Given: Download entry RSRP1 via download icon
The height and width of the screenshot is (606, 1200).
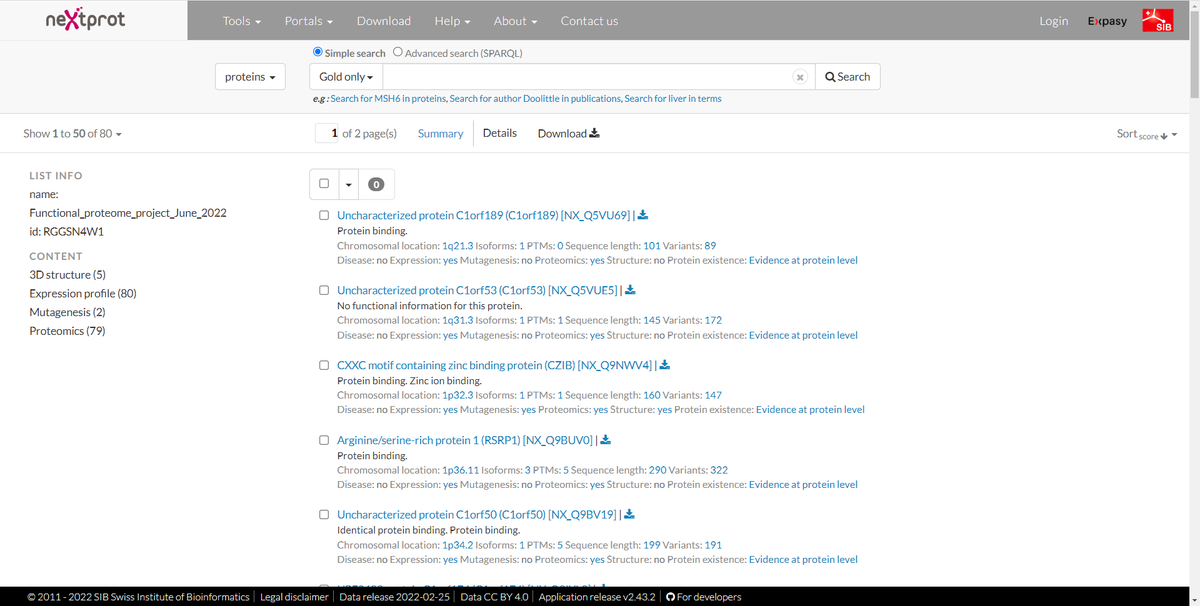Looking at the screenshot, I should (606, 440).
